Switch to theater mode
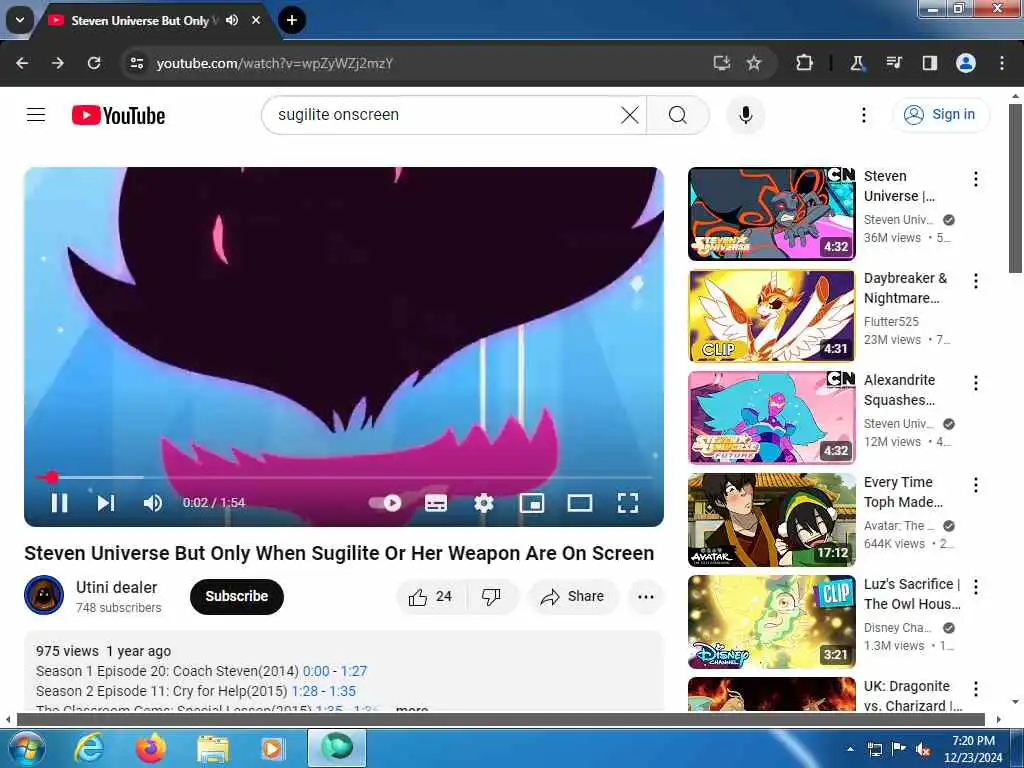The height and width of the screenshot is (768, 1024). [579, 503]
